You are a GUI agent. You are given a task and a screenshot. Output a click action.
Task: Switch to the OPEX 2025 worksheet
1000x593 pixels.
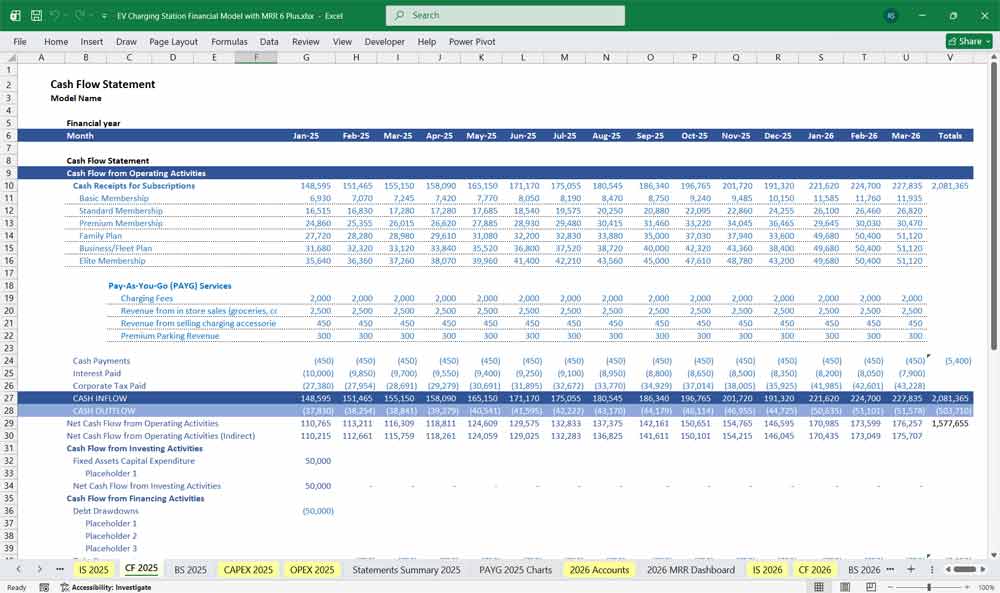[313, 568]
